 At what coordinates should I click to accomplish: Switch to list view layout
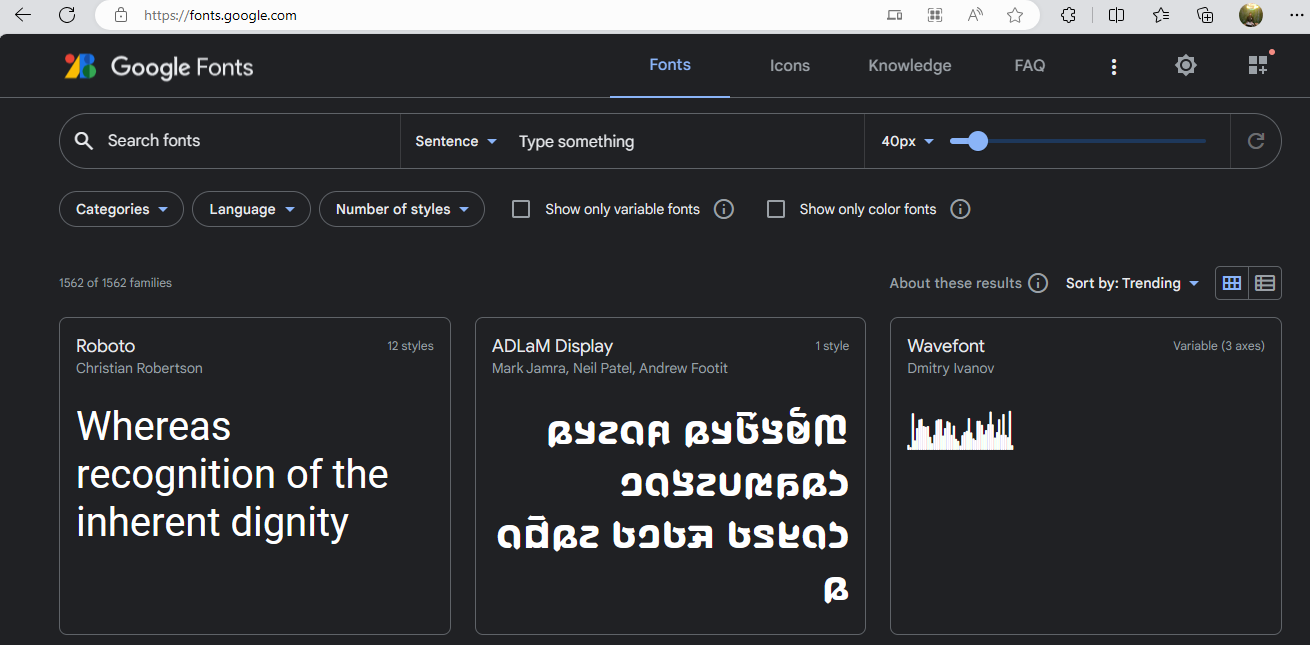coord(1265,283)
